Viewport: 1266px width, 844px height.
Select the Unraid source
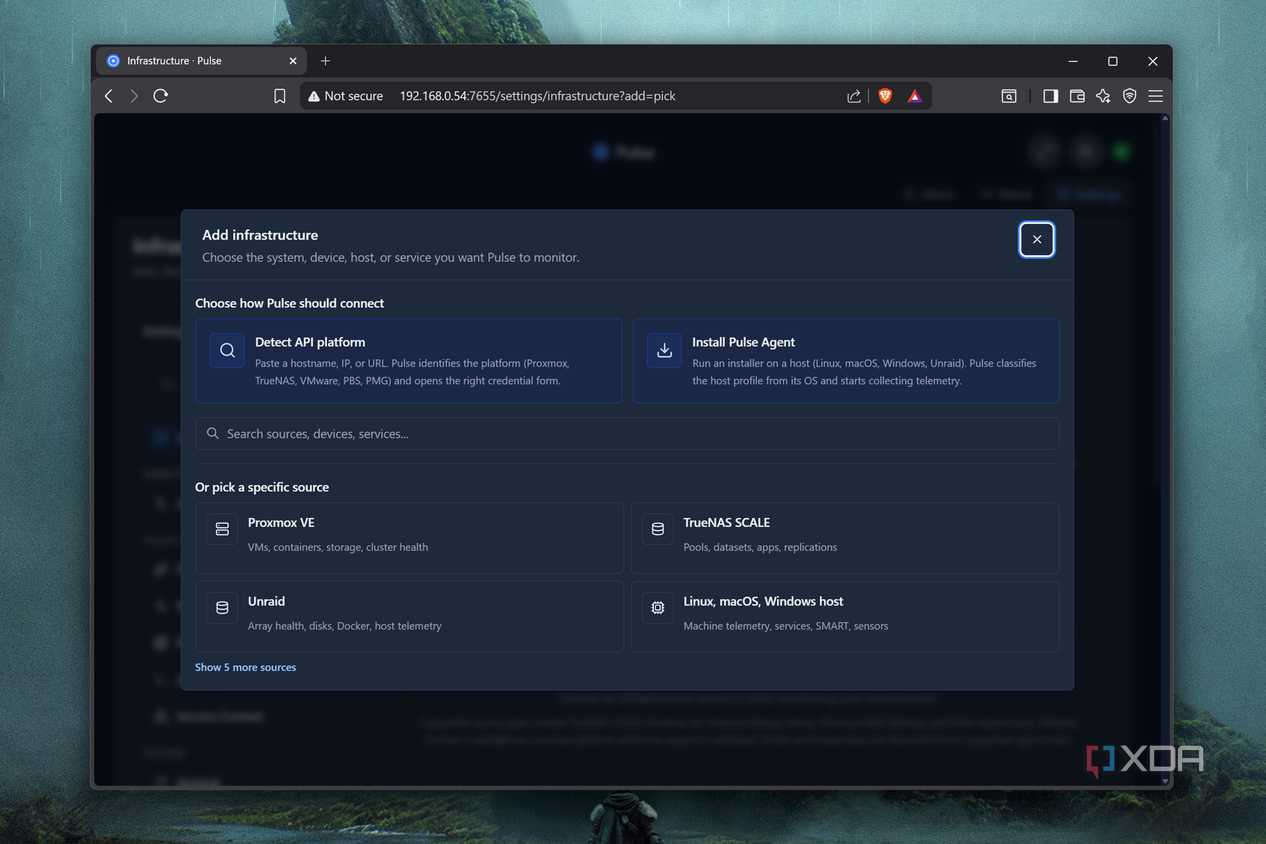(409, 617)
